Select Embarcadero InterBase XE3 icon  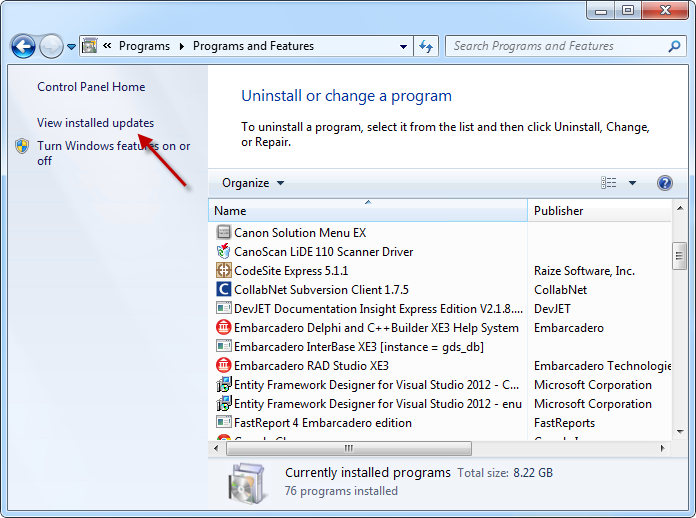pyautogui.click(x=224, y=346)
